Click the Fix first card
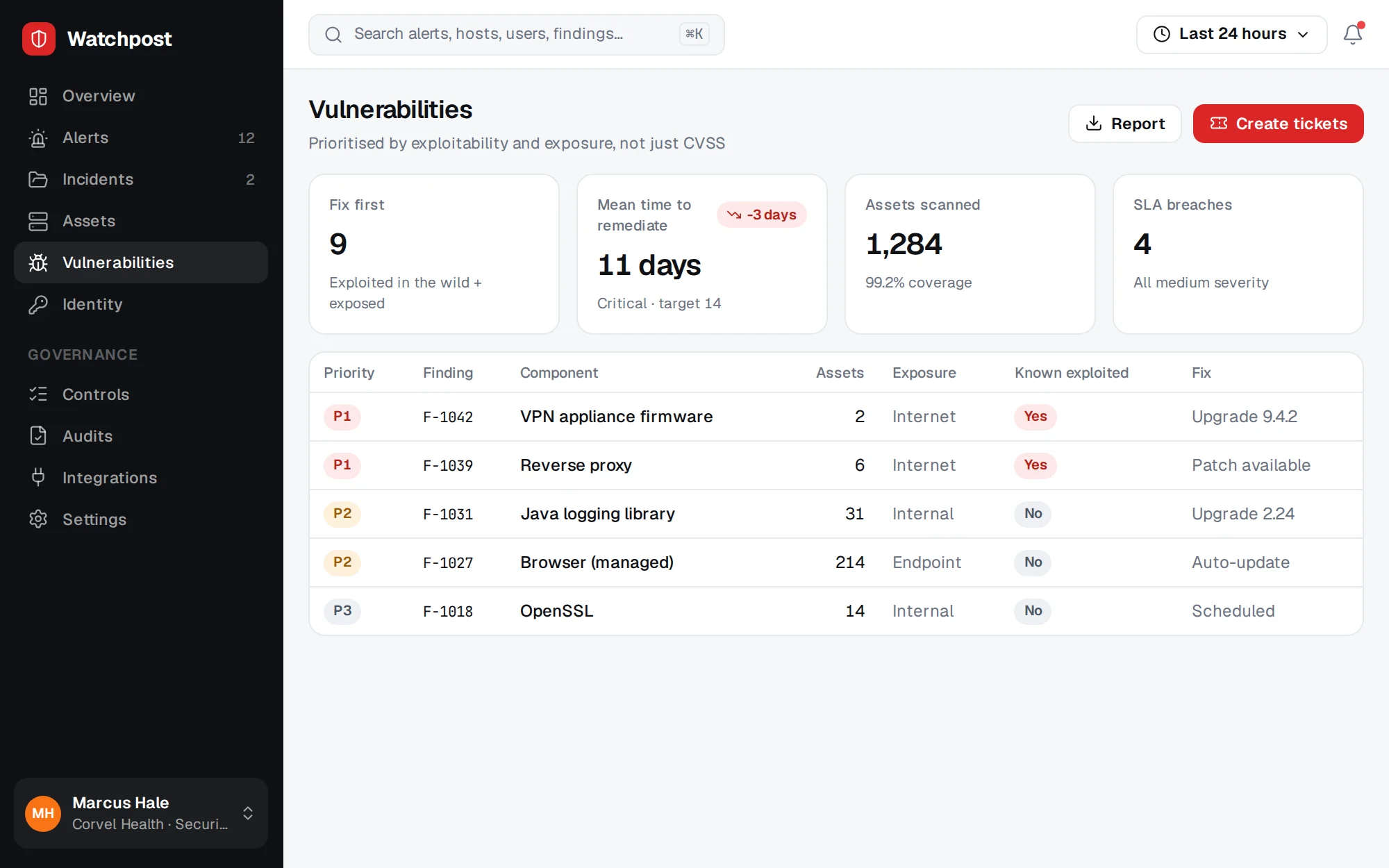This screenshot has width=1389, height=868. (x=434, y=254)
